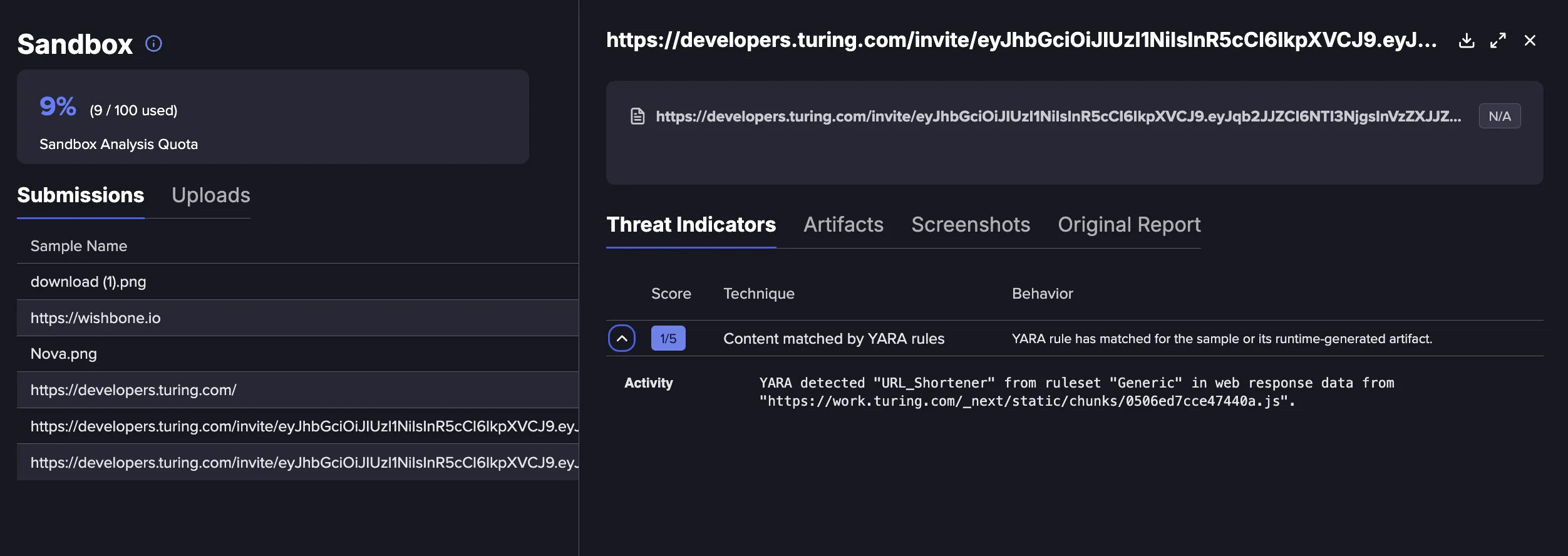This screenshot has width=1568, height=556.
Task: Download the sandbox report
Action: coord(1467,41)
